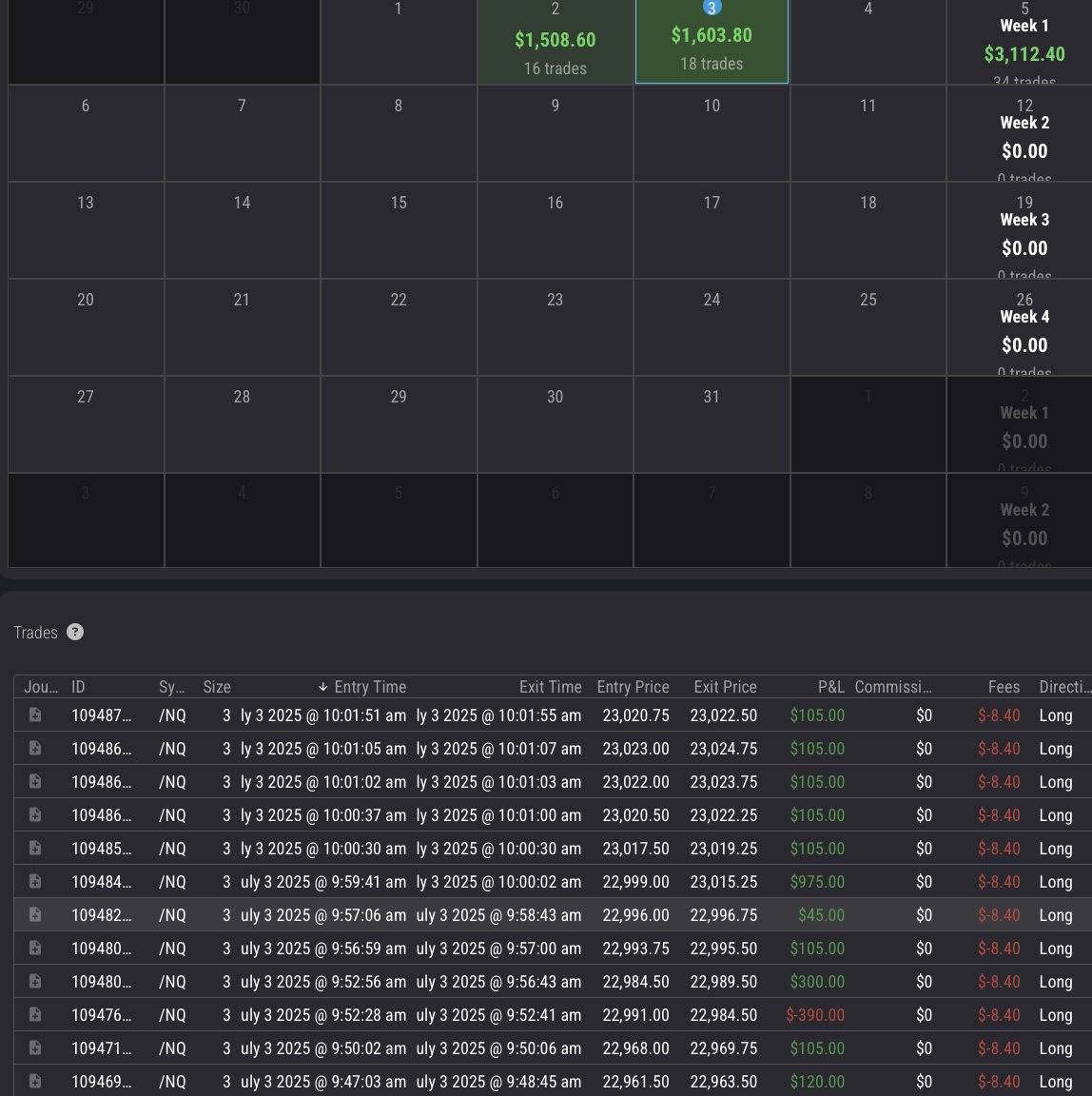Open journal icon for the 9:50:02 am trade

(x=35, y=1047)
